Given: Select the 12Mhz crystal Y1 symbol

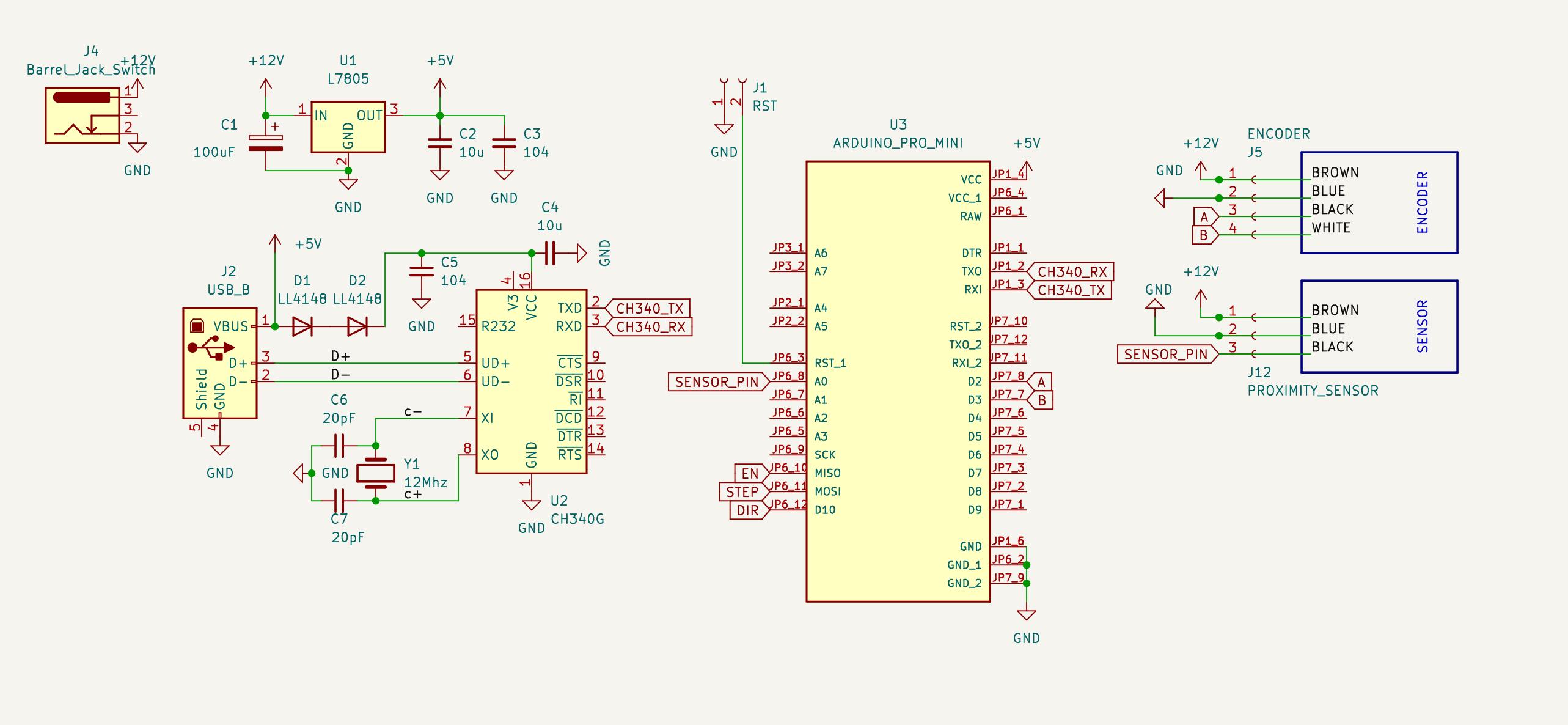Looking at the screenshot, I should [x=375, y=473].
